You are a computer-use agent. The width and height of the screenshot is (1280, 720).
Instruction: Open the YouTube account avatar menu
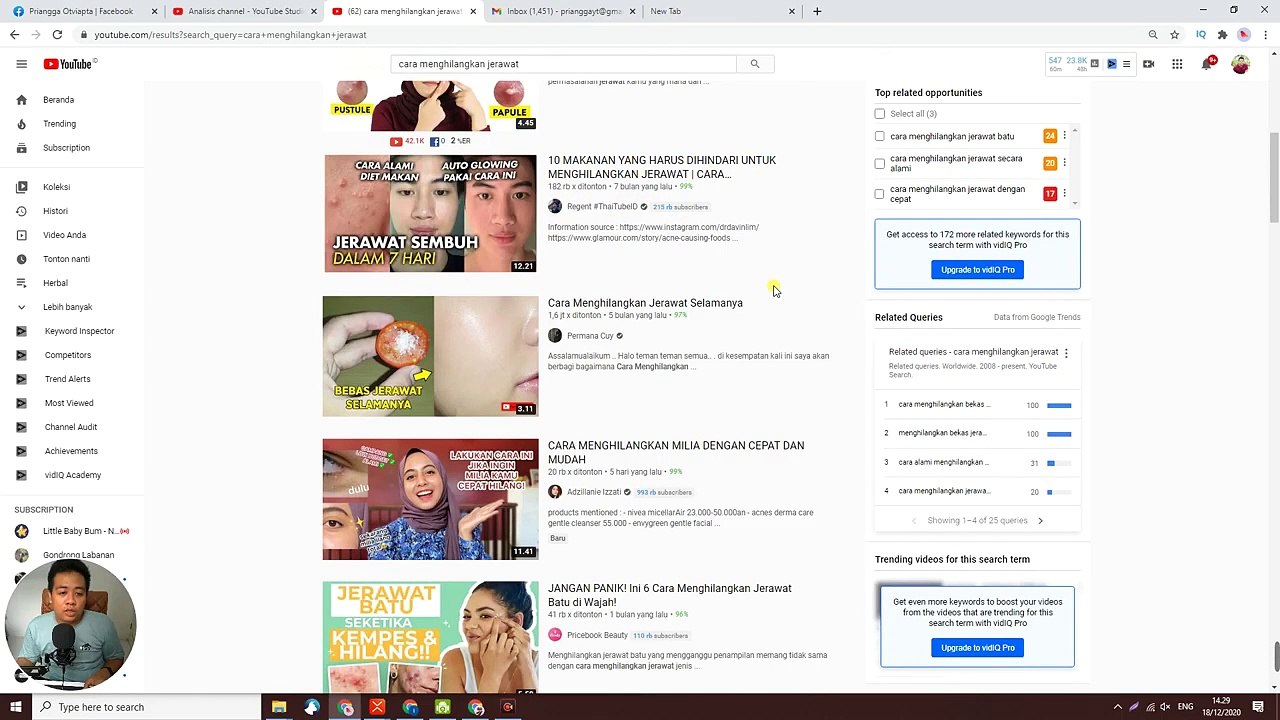(x=1240, y=64)
